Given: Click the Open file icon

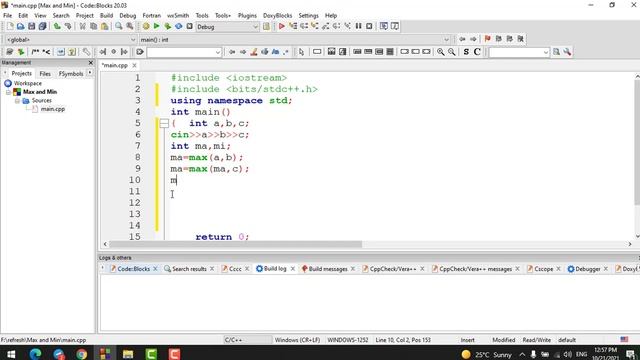Looking at the screenshot, I should point(20,27).
